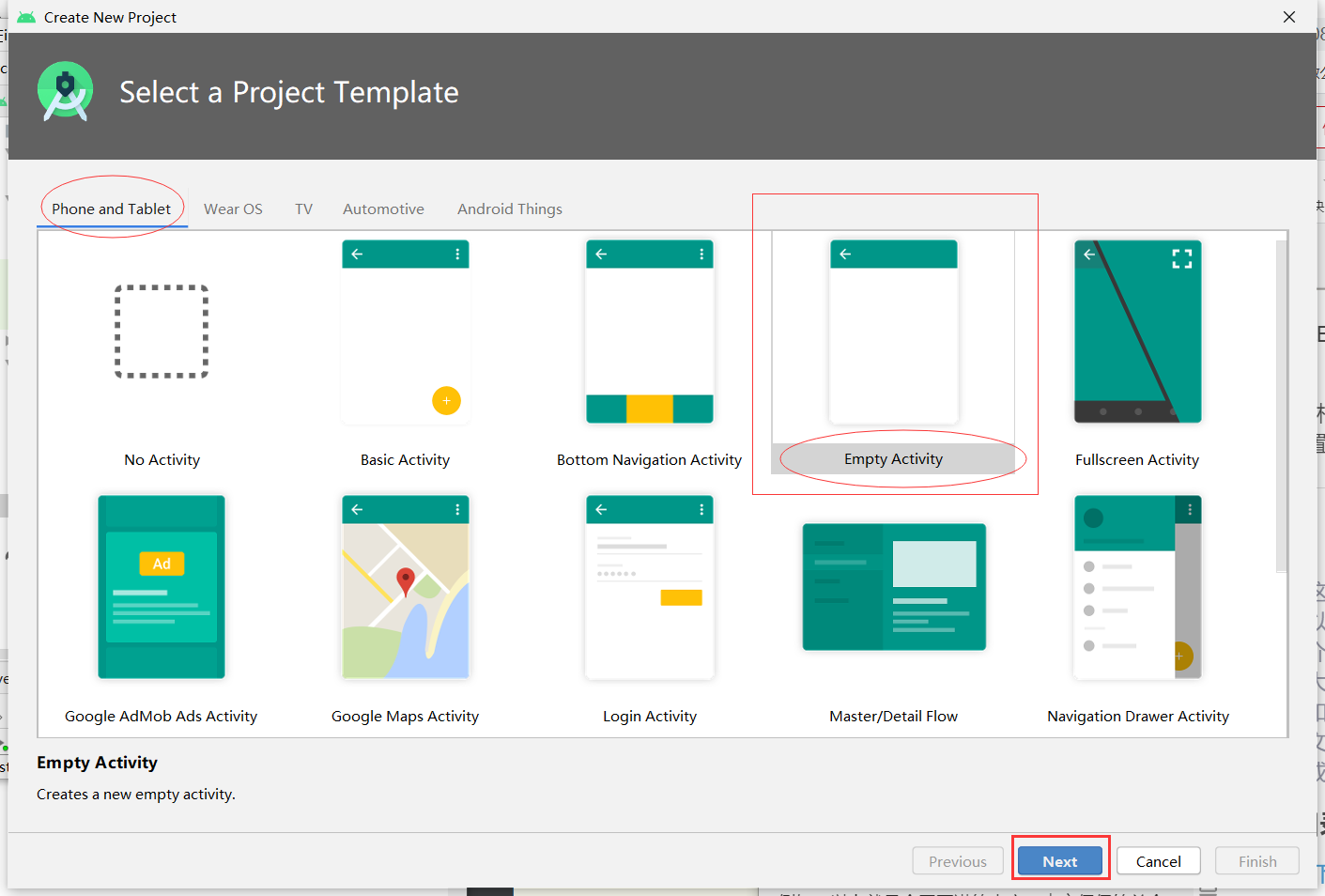
Task: Click the "Creates a new empty activity." description
Action: (136, 794)
